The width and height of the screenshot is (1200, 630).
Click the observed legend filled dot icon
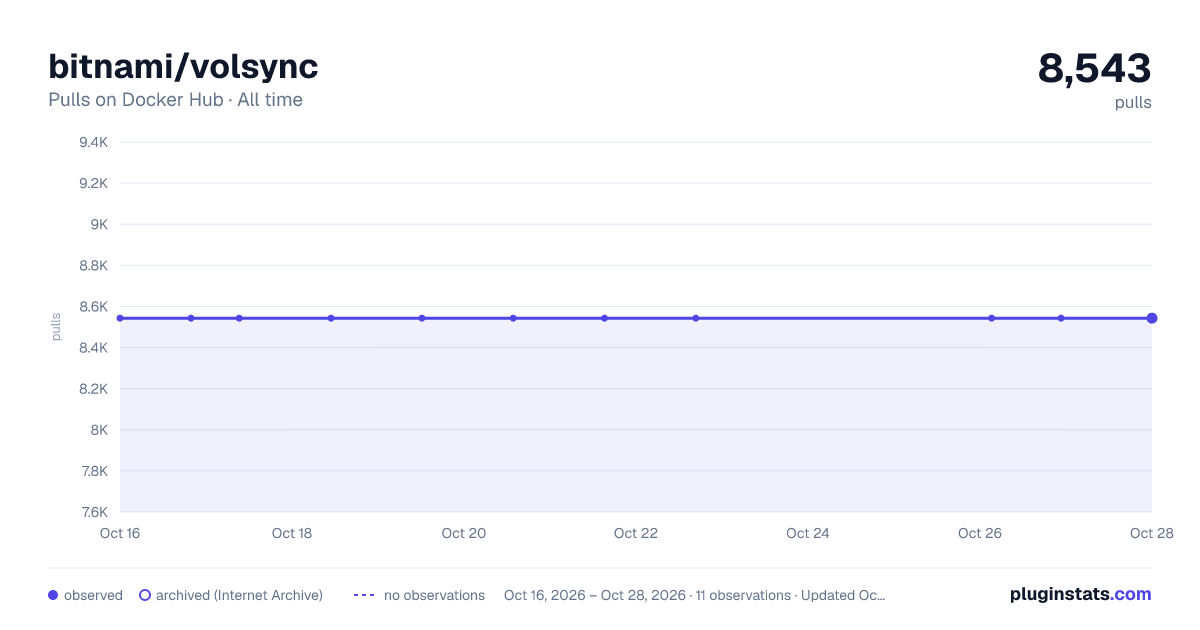pyautogui.click(x=53, y=595)
